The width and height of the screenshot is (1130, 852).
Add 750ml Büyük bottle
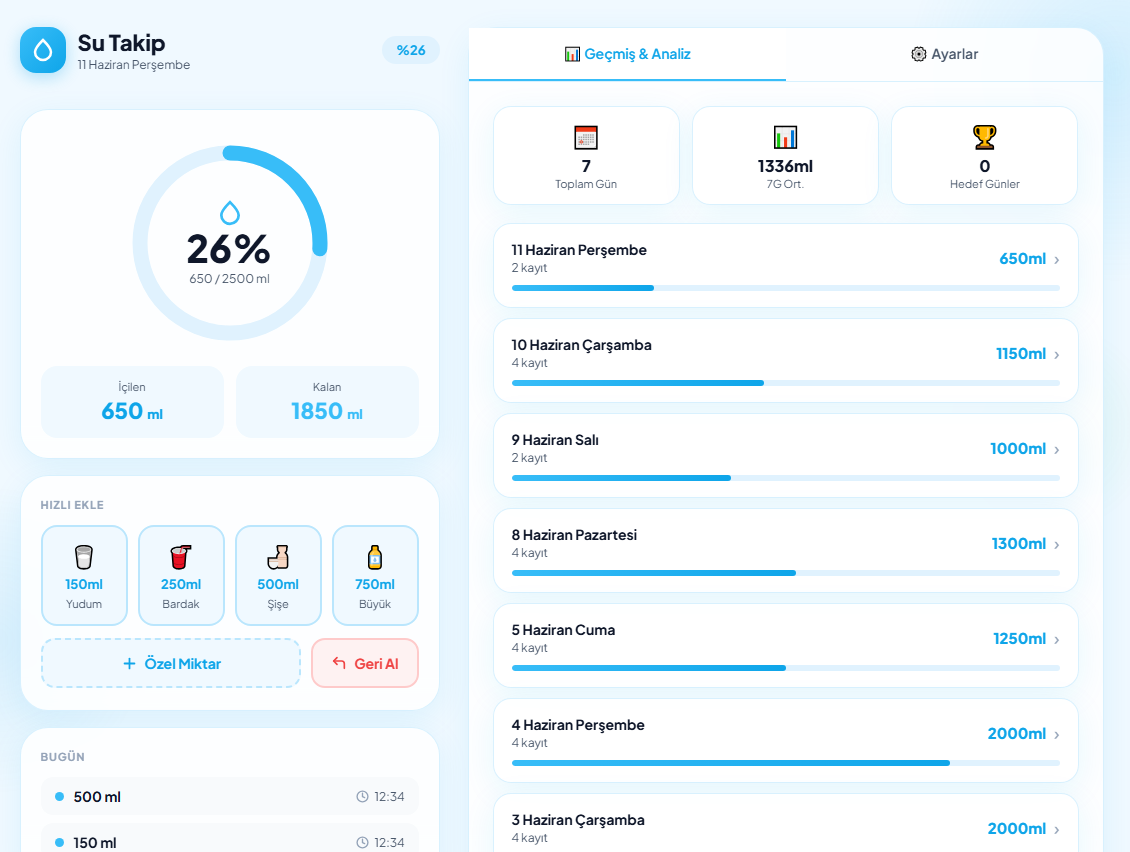(x=375, y=575)
